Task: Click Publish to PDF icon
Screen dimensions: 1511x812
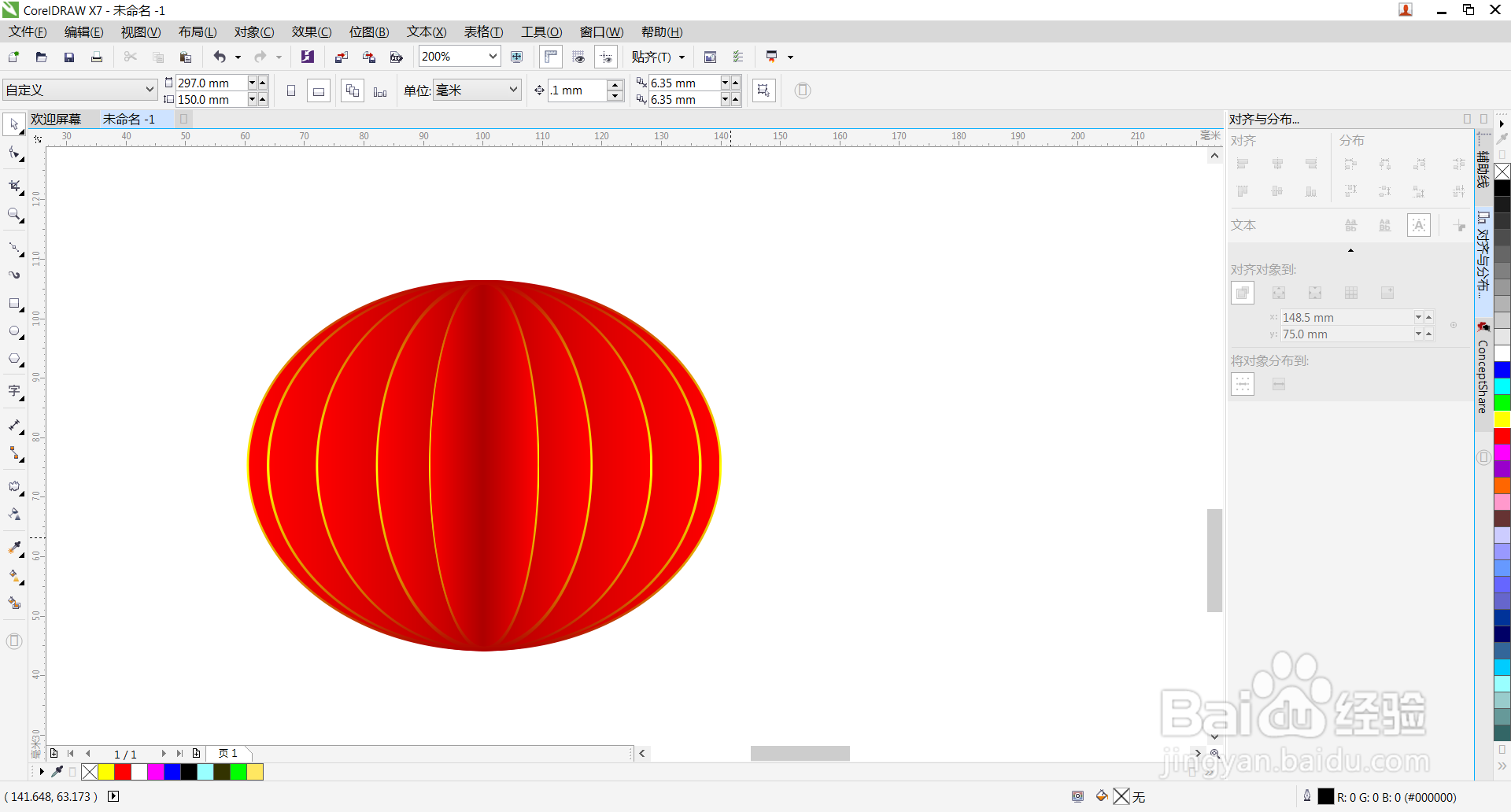Action: (x=397, y=57)
